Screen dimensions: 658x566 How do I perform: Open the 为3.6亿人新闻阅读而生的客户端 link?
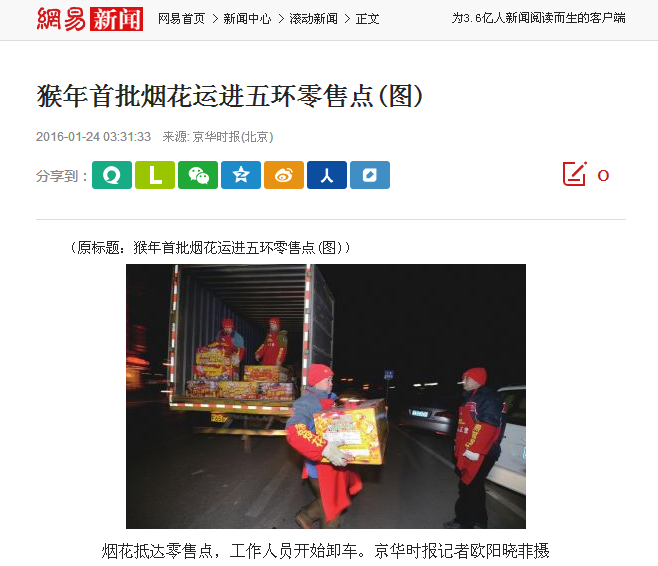click(538, 18)
